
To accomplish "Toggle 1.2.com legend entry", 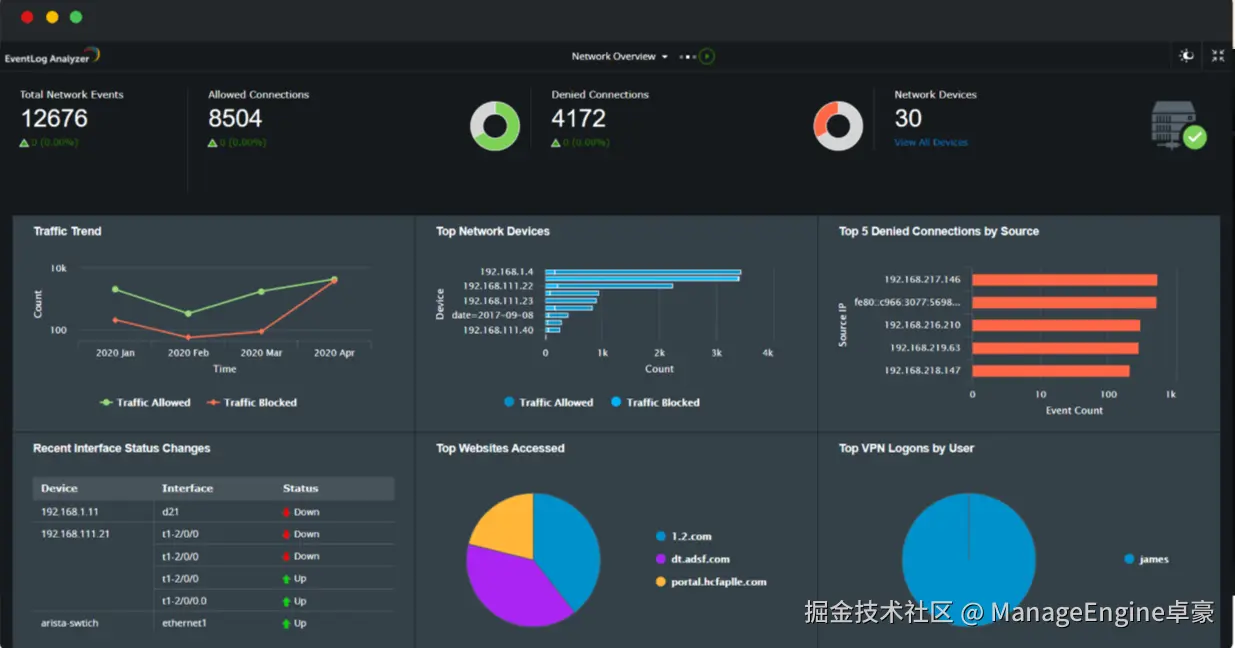I will click(684, 536).
